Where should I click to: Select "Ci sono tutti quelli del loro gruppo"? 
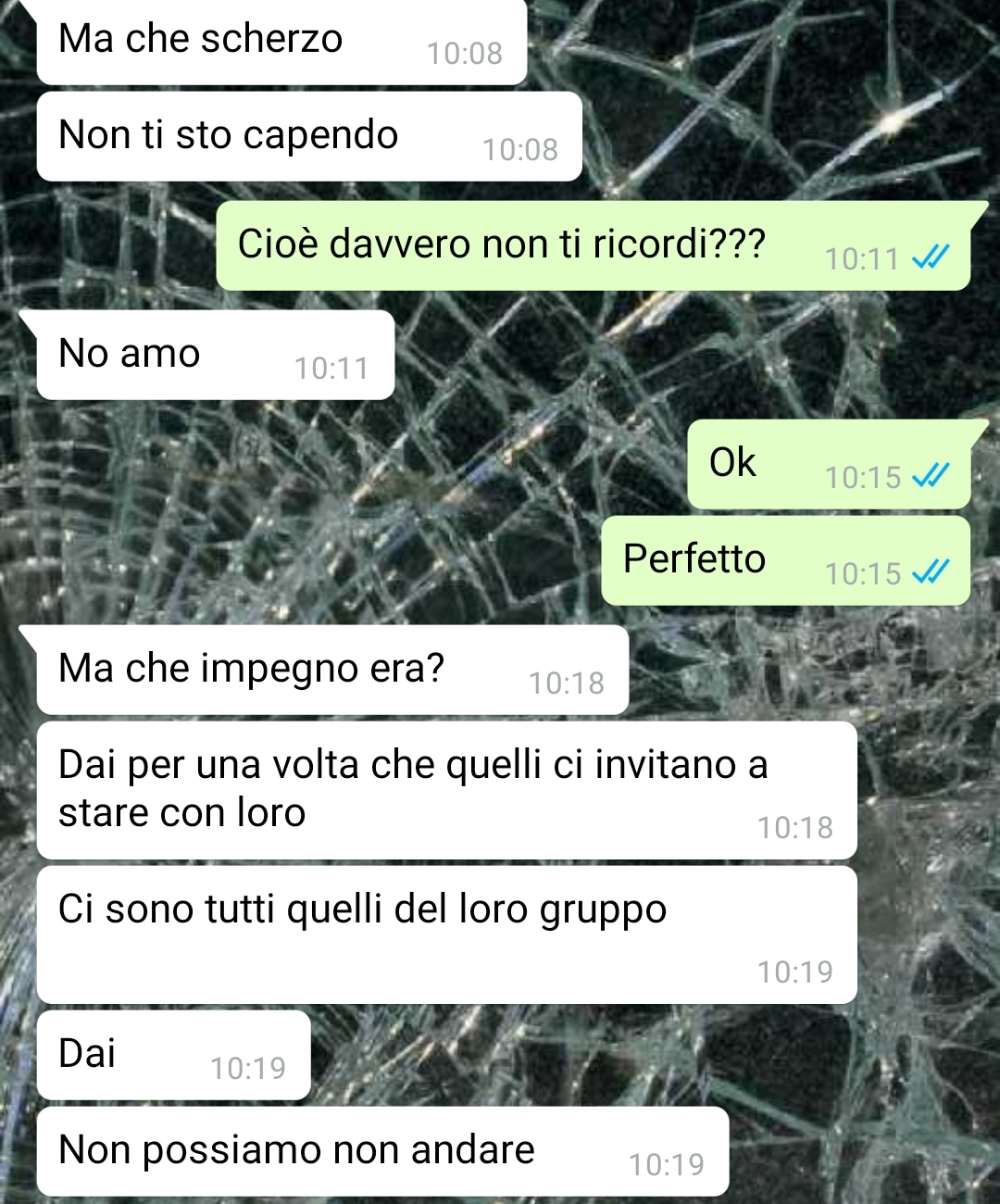(x=446, y=934)
